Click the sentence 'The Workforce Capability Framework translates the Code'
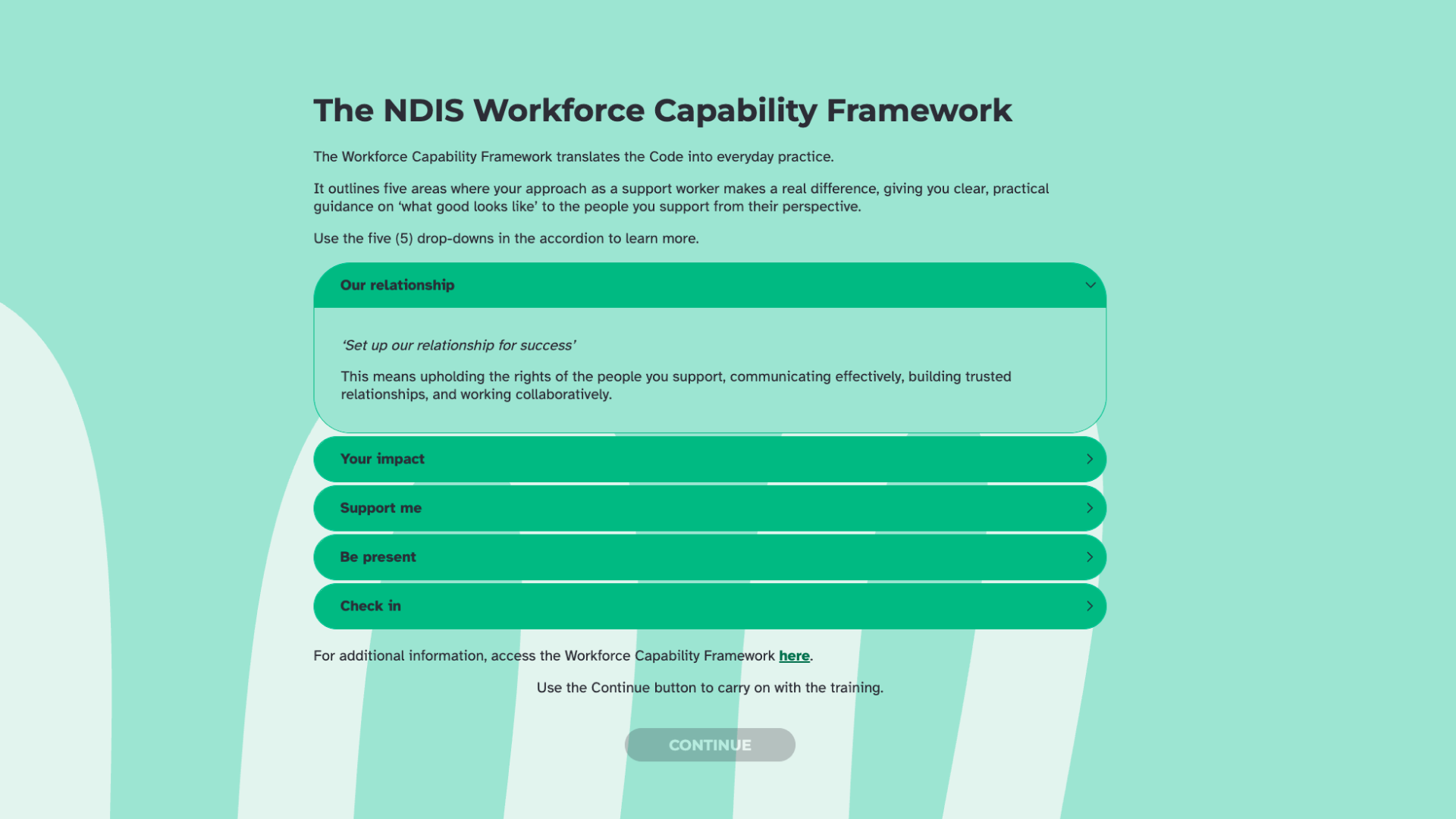The width and height of the screenshot is (1456, 819). tap(573, 157)
